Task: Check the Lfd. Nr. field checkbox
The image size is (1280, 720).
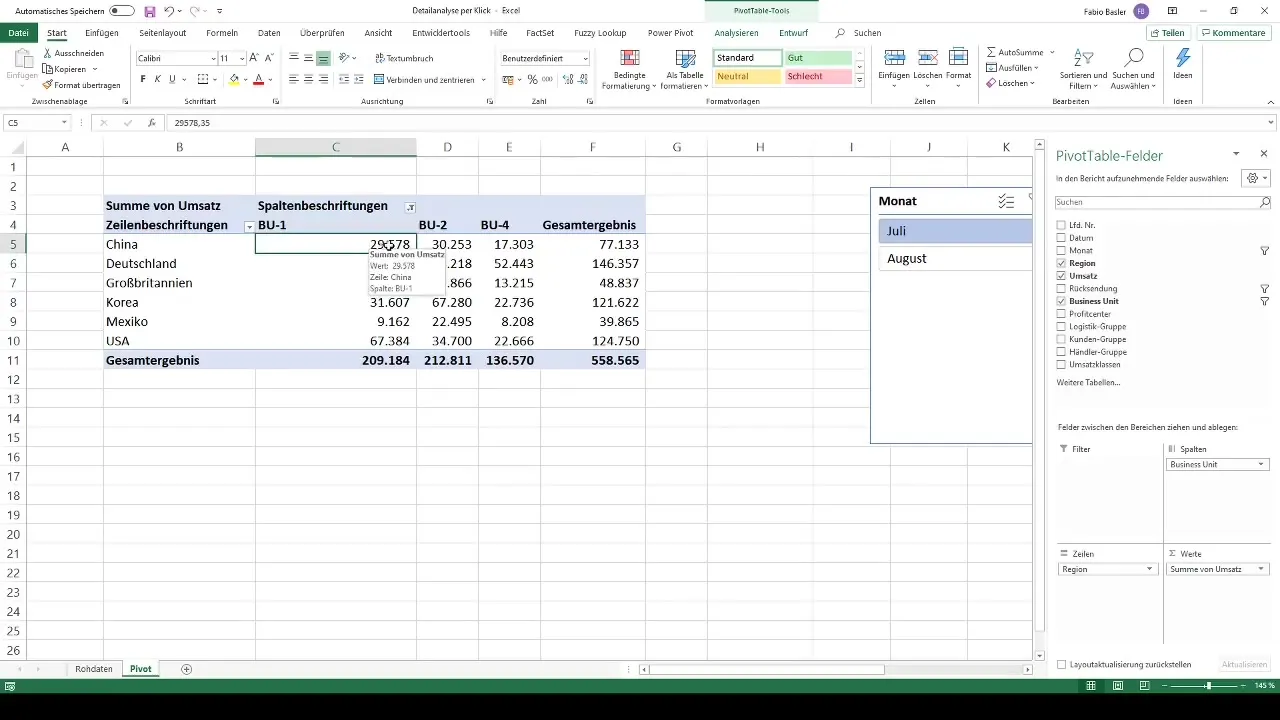Action: point(1061,226)
